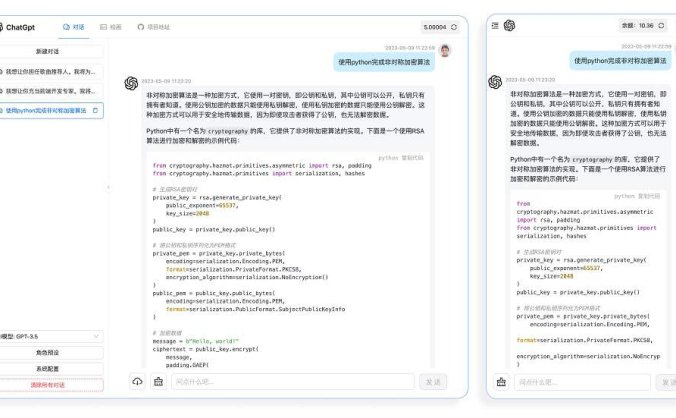Focus the message input in right window

582,382
